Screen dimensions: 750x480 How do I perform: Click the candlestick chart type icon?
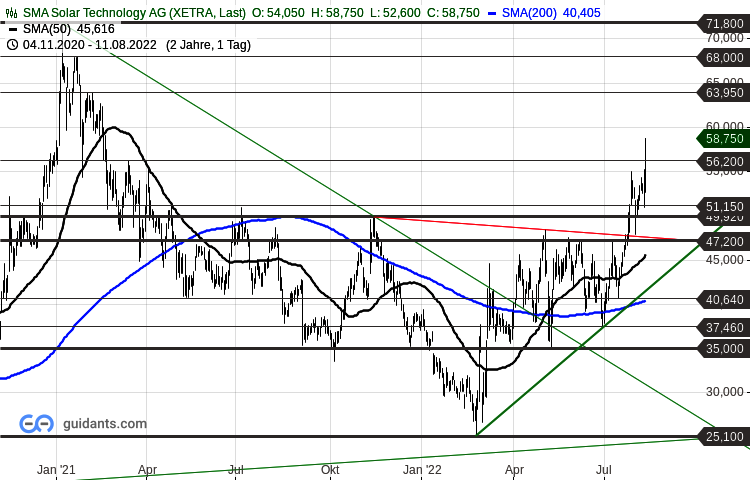(11, 13)
